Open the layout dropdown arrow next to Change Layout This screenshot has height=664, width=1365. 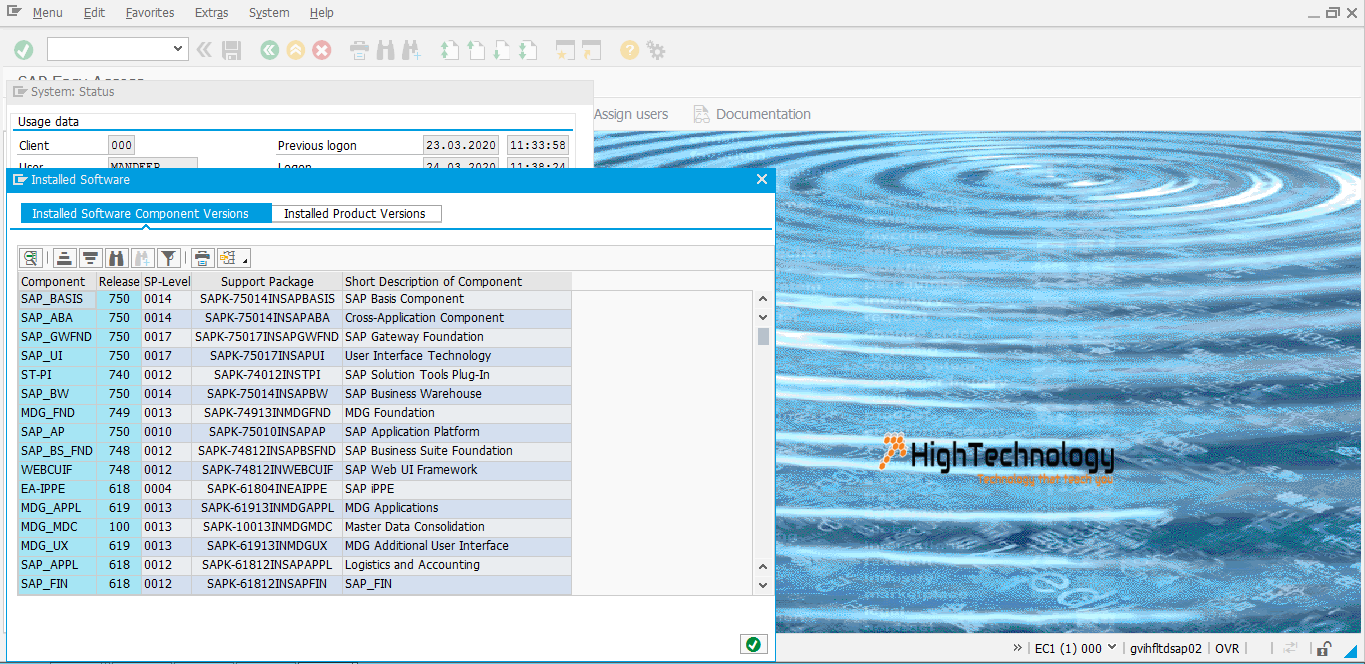(x=245, y=260)
